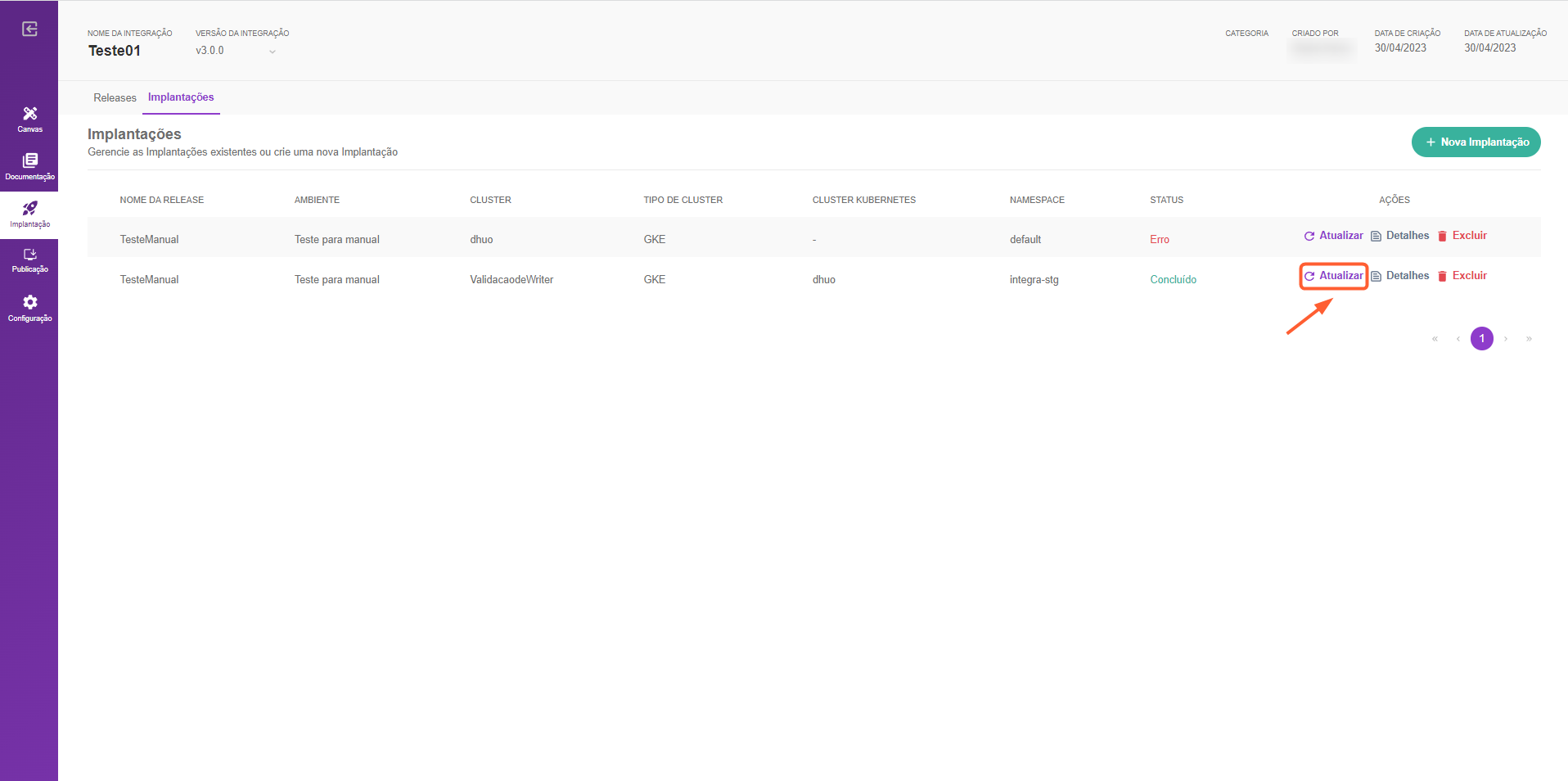This screenshot has height=781, width=1568.
Task: Click the dhuo value in the Cluster column
Action: [x=481, y=240]
